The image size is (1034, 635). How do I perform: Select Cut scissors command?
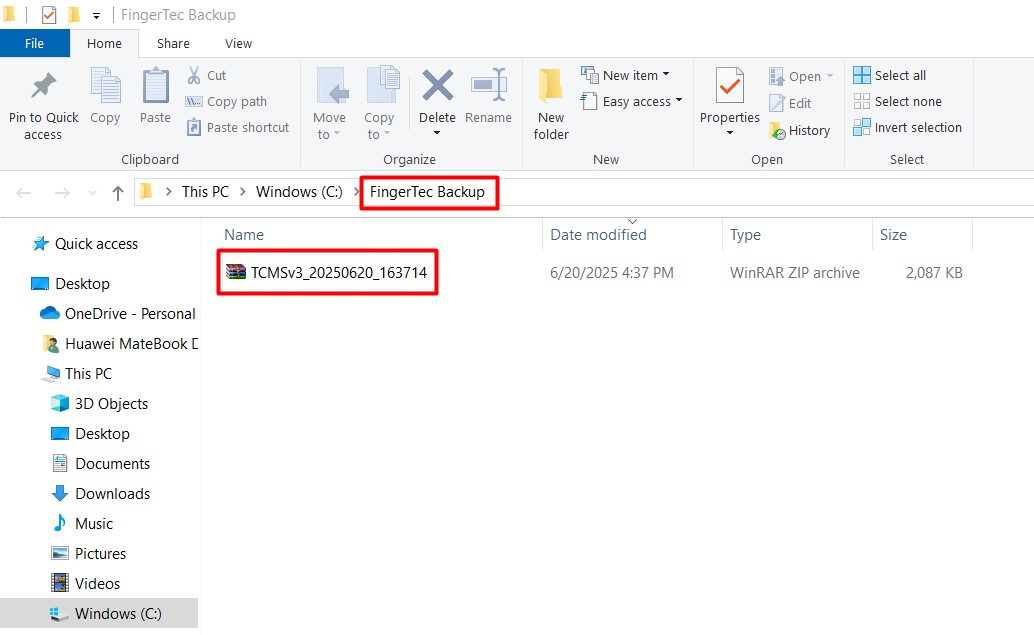[206, 75]
